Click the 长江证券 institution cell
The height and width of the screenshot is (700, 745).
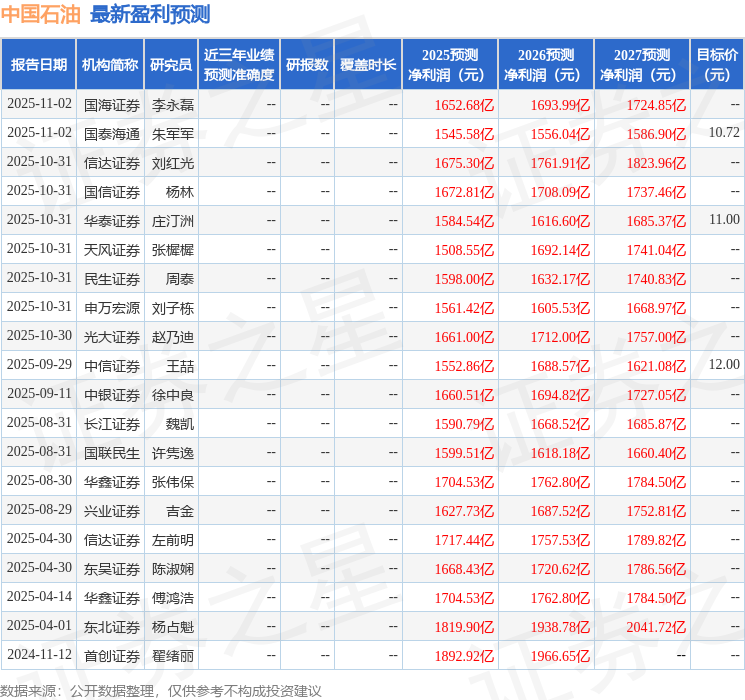point(112,424)
